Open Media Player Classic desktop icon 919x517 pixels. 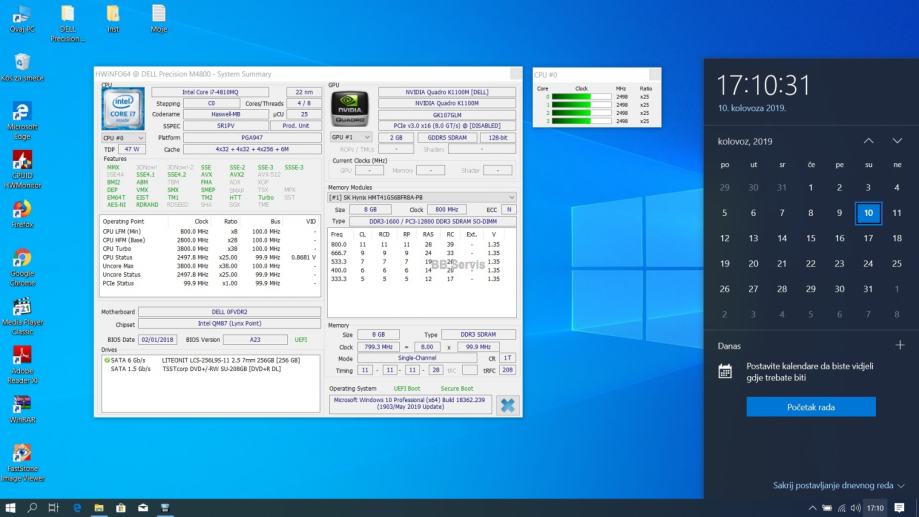22,308
